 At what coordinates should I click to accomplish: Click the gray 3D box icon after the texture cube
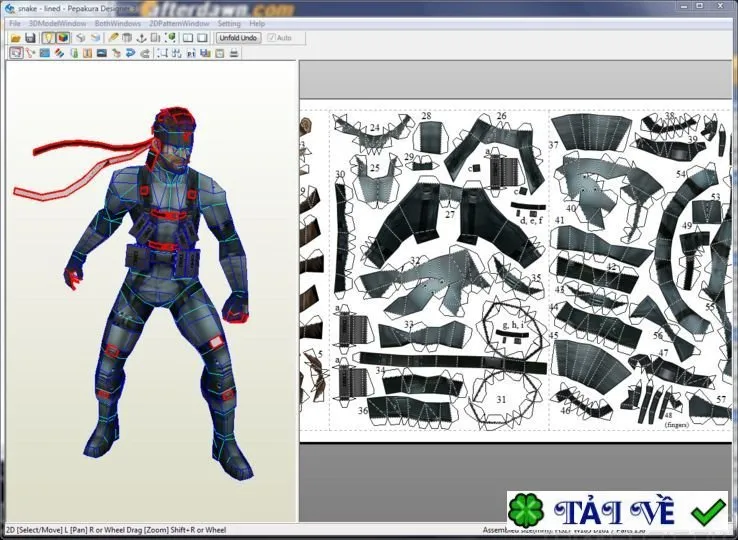(x=81, y=38)
